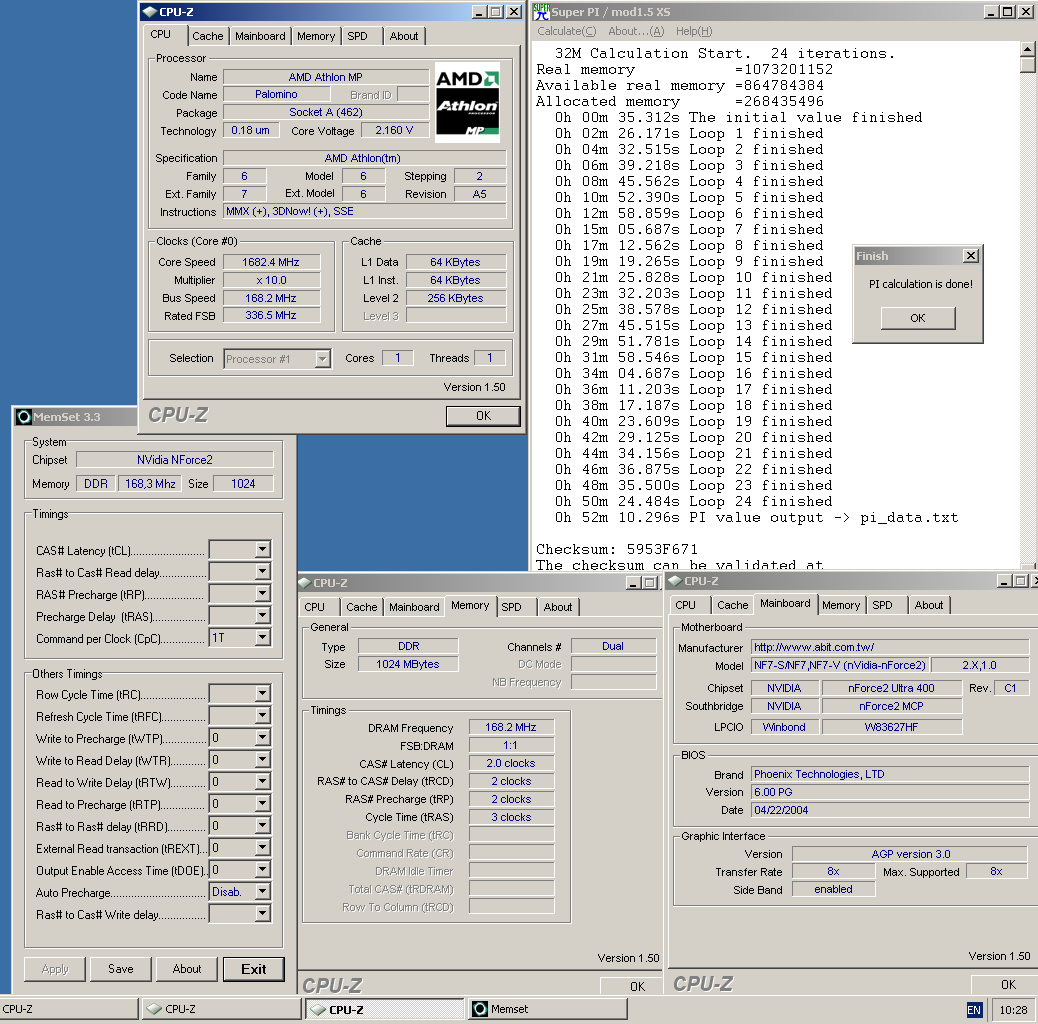Click DRAM Frequency value 168.2 MHz
Screen dimensions: 1038x1024
click(x=511, y=727)
